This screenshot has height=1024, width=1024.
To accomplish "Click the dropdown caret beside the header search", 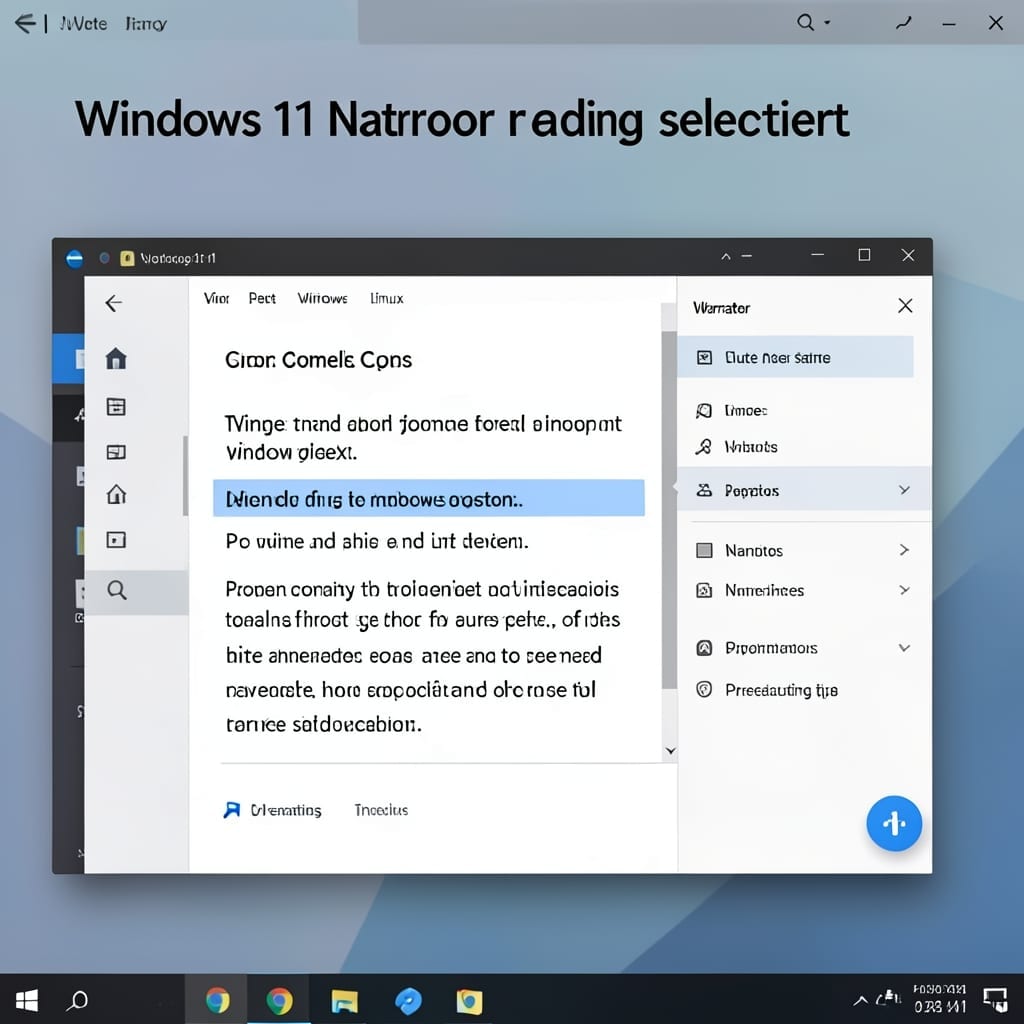I will [827, 23].
